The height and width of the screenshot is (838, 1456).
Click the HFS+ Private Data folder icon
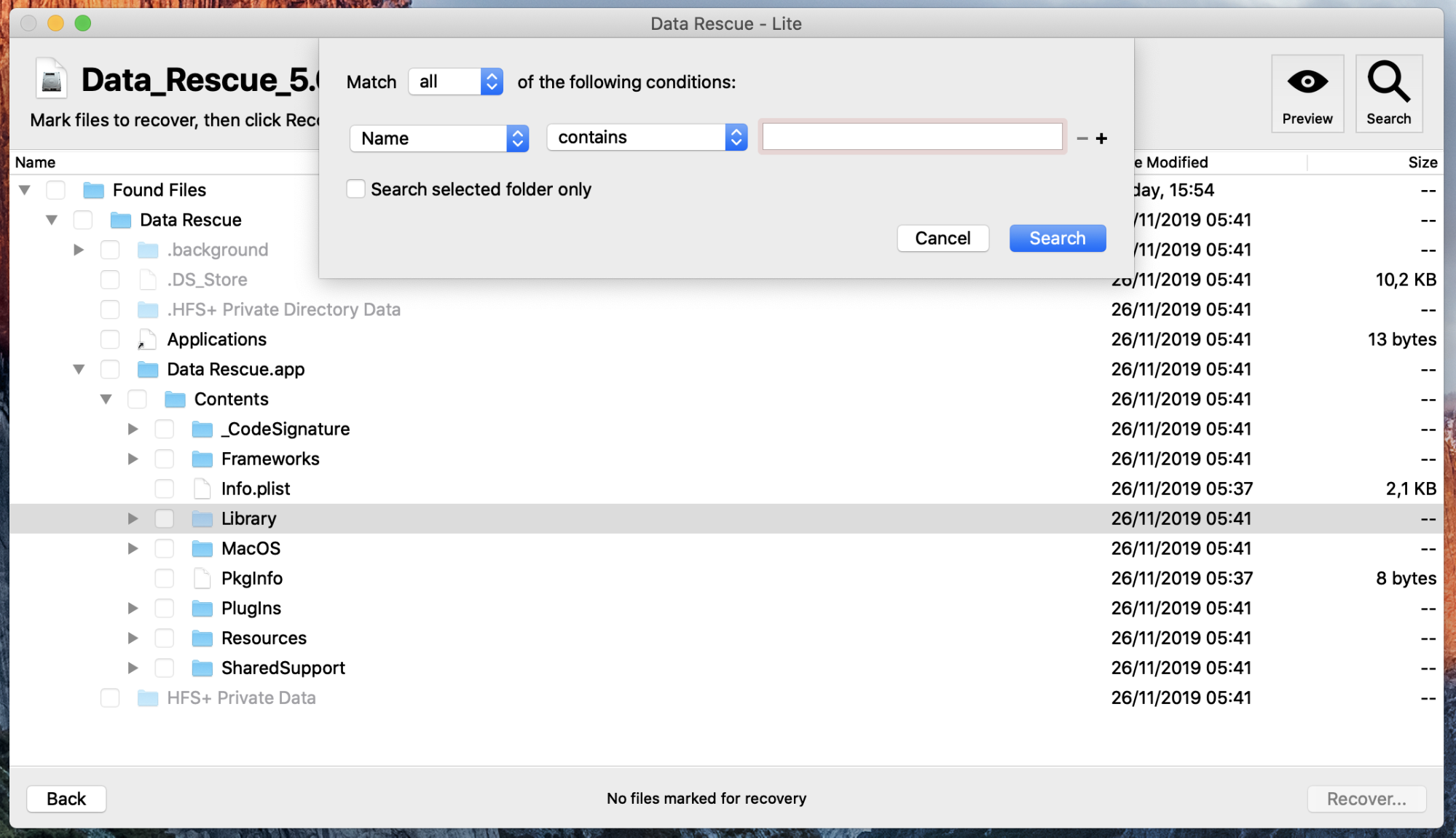[148, 697]
